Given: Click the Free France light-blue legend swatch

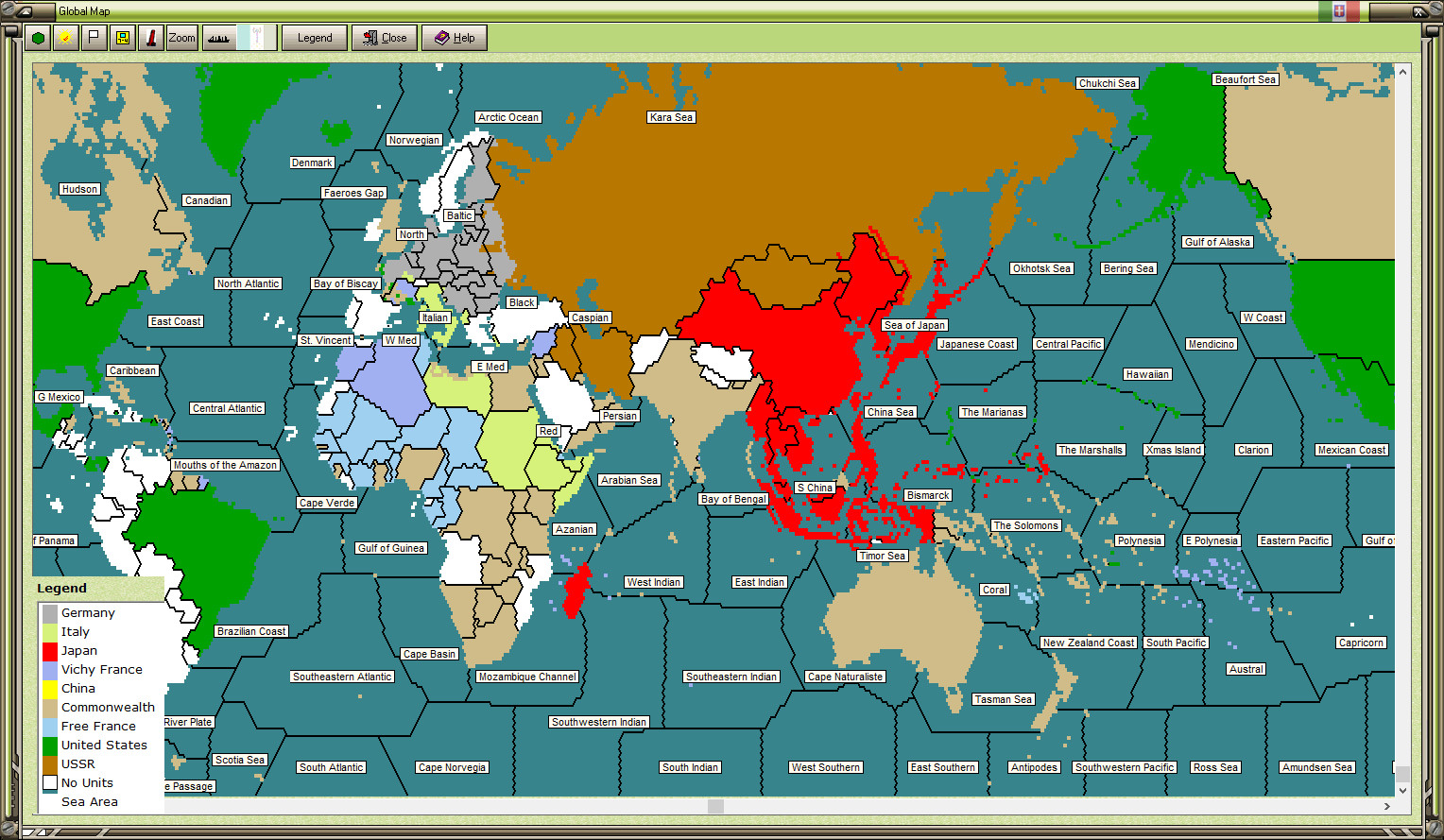Looking at the screenshot, I should click(x=50, y=727).
